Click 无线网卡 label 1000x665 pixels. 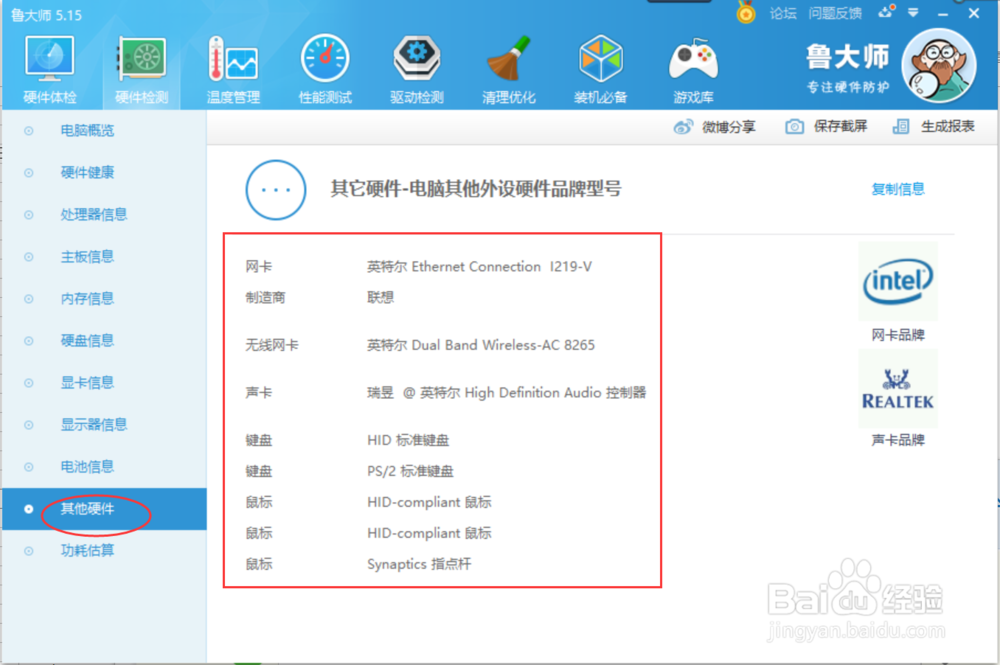point(272,345)
